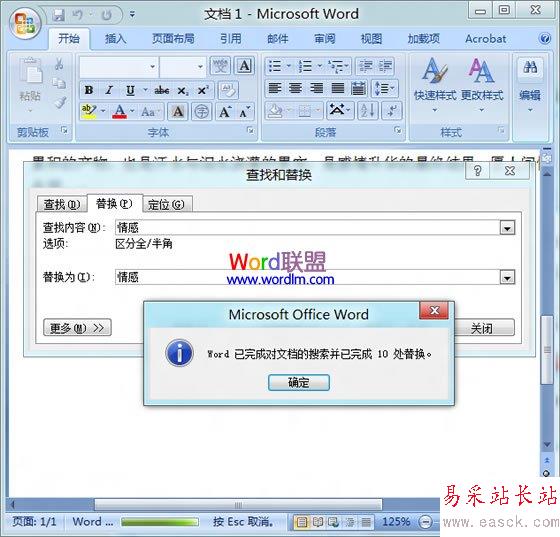Click the Sort icon

tap(368, 110)
